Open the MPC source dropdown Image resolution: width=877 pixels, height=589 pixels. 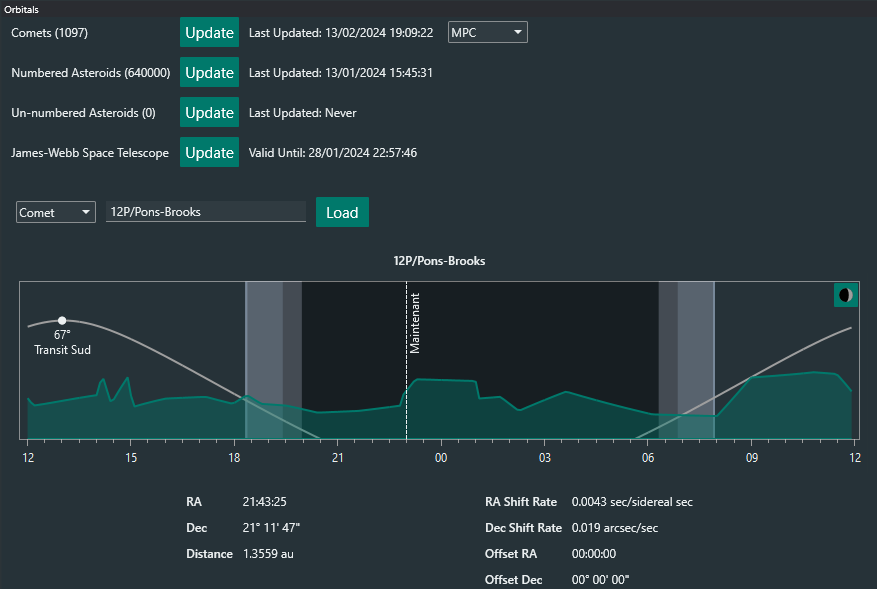tap(487, 32)
